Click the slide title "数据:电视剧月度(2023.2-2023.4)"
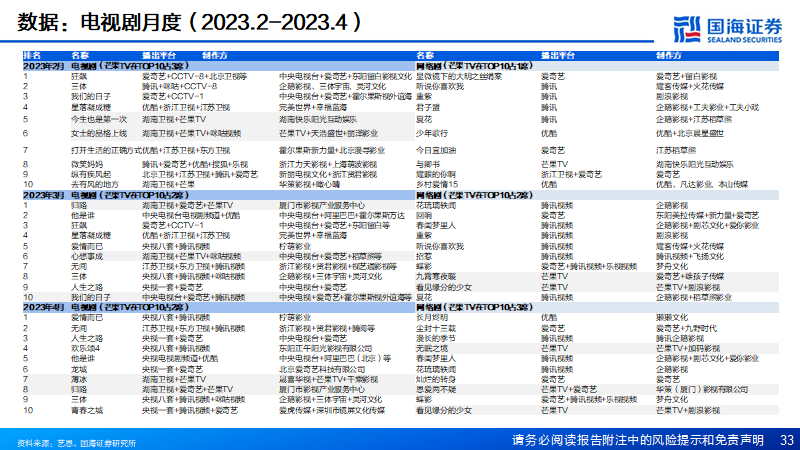Screen dimensions: 800x450 [190, 22]
